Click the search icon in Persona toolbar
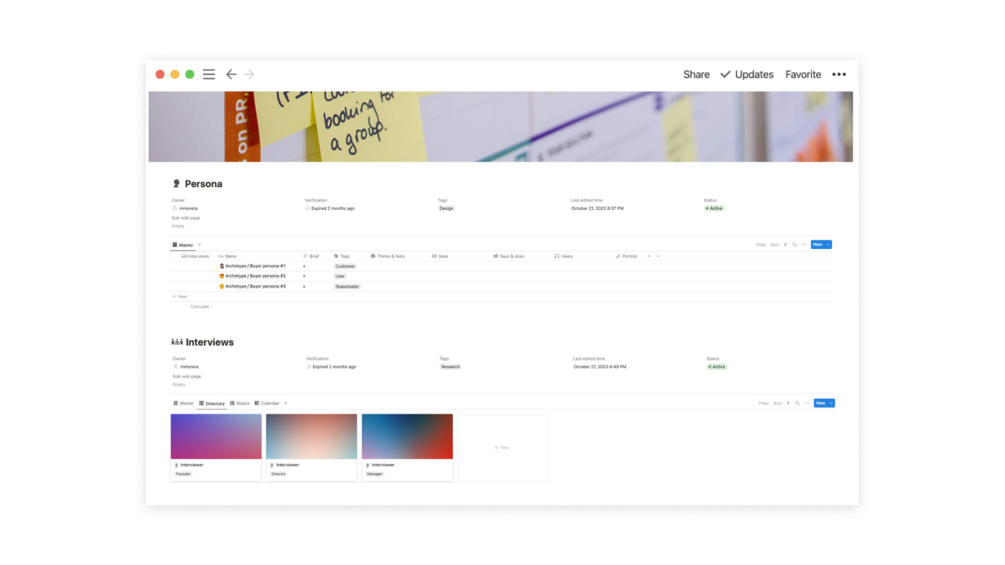Viewport: 1005px width, 565px height. 795,245
